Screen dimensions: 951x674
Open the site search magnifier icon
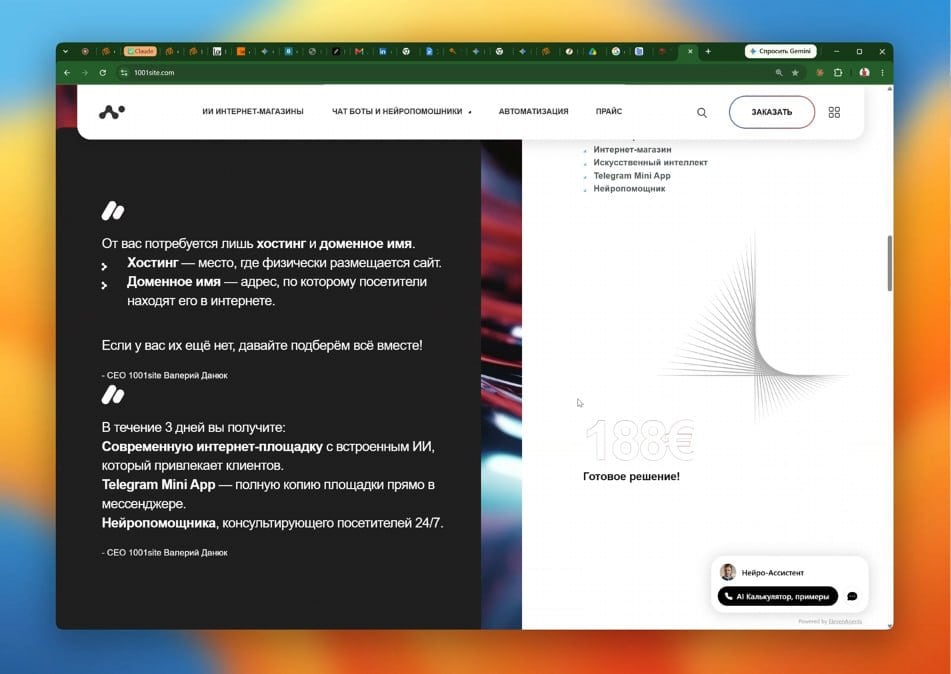(x=702, y=112)
